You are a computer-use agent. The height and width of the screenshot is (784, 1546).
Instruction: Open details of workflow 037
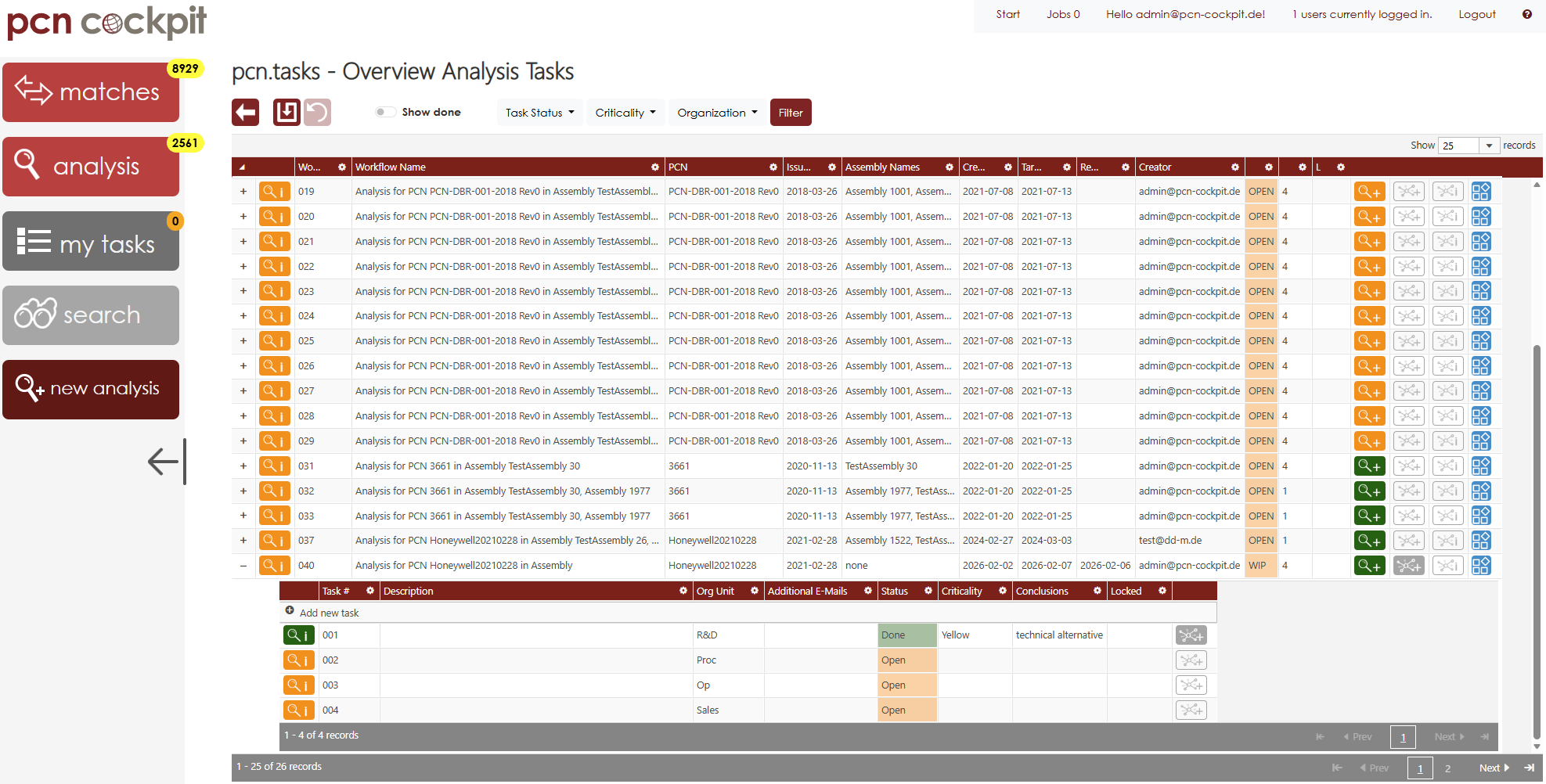click(275, 541)
